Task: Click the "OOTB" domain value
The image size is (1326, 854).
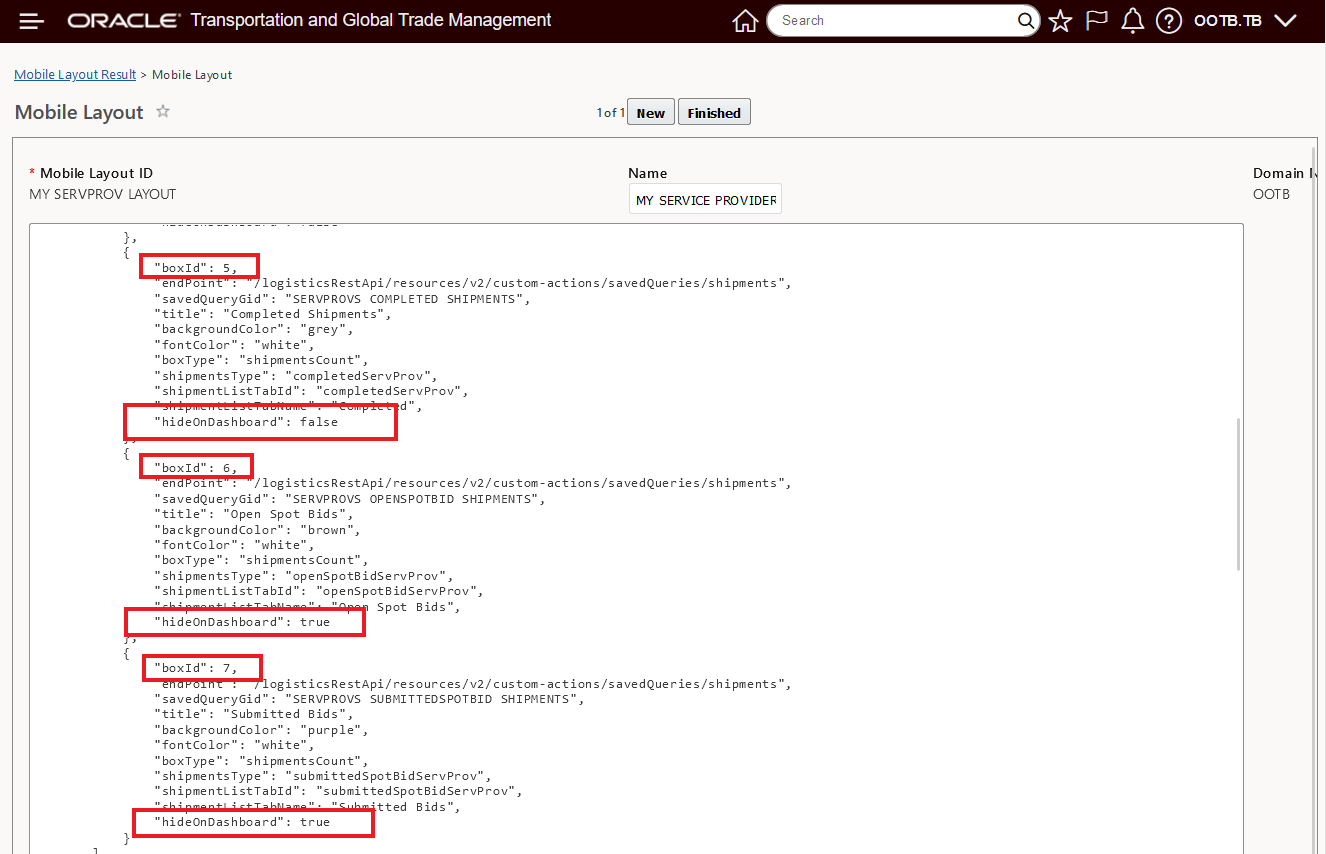Action: pyautogui.click(x=1271, y=194)
